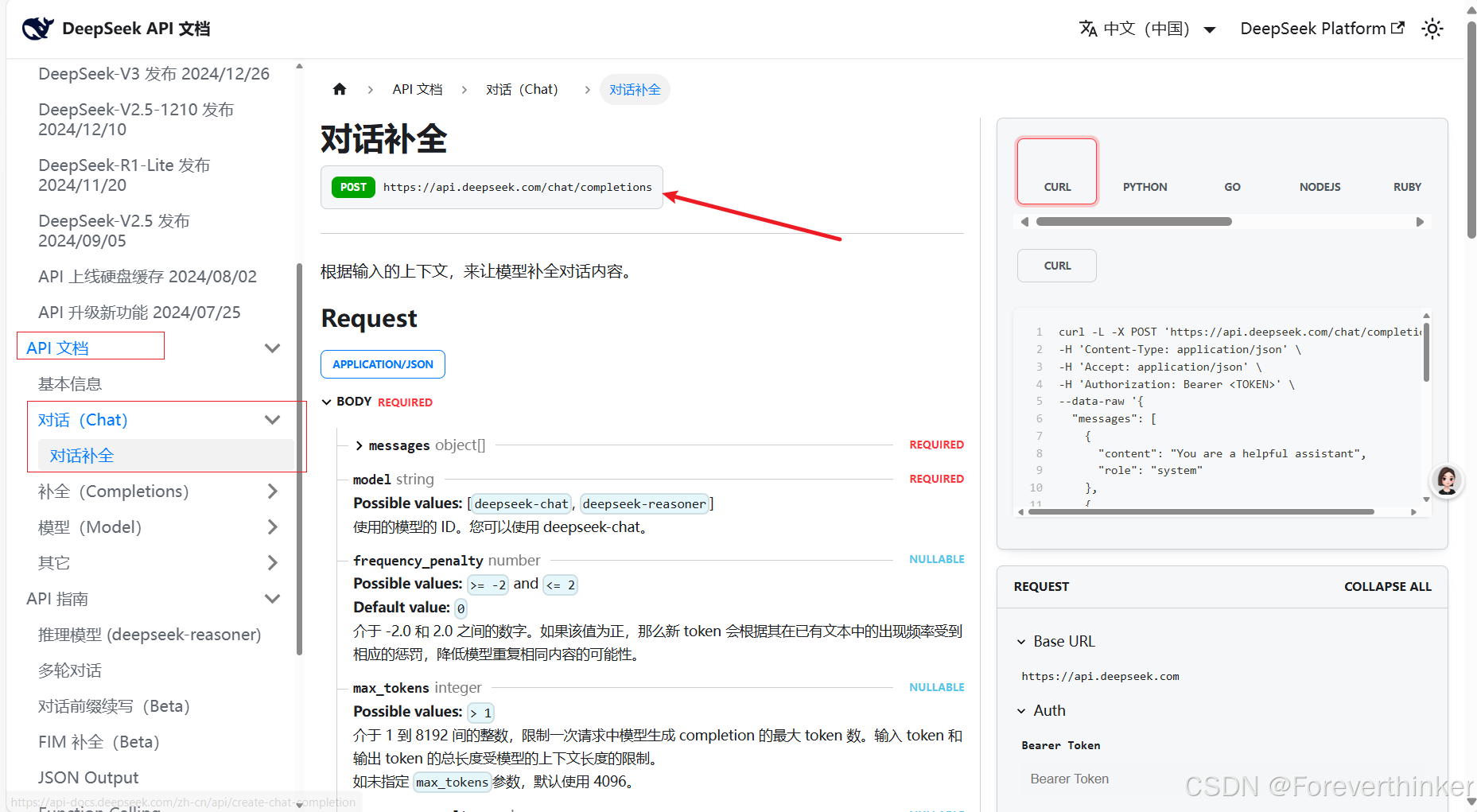This screenshot has width=1477, height=812.
Task: Click the deepseek-chat possible value
Action: pos(521,504)
